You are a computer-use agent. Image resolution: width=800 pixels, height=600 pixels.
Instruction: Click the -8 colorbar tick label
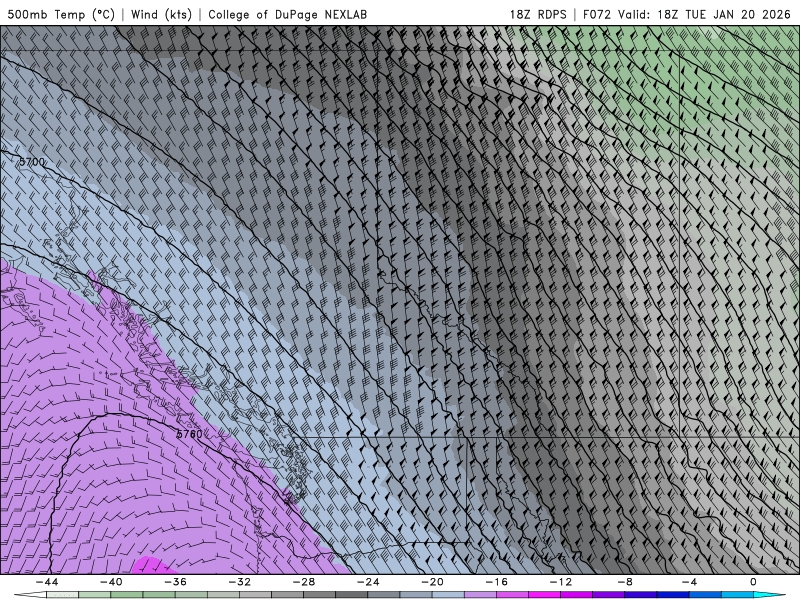(x=626, y=582)
